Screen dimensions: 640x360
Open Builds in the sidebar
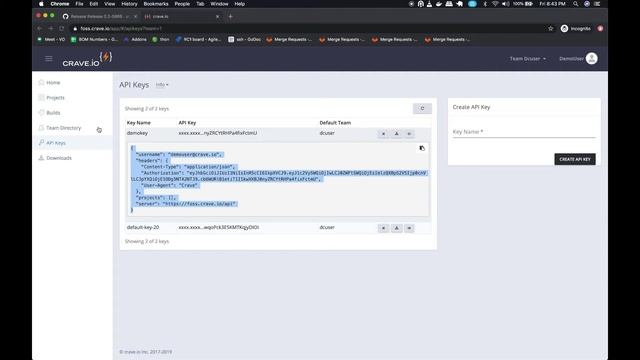(x=53, y=113)
